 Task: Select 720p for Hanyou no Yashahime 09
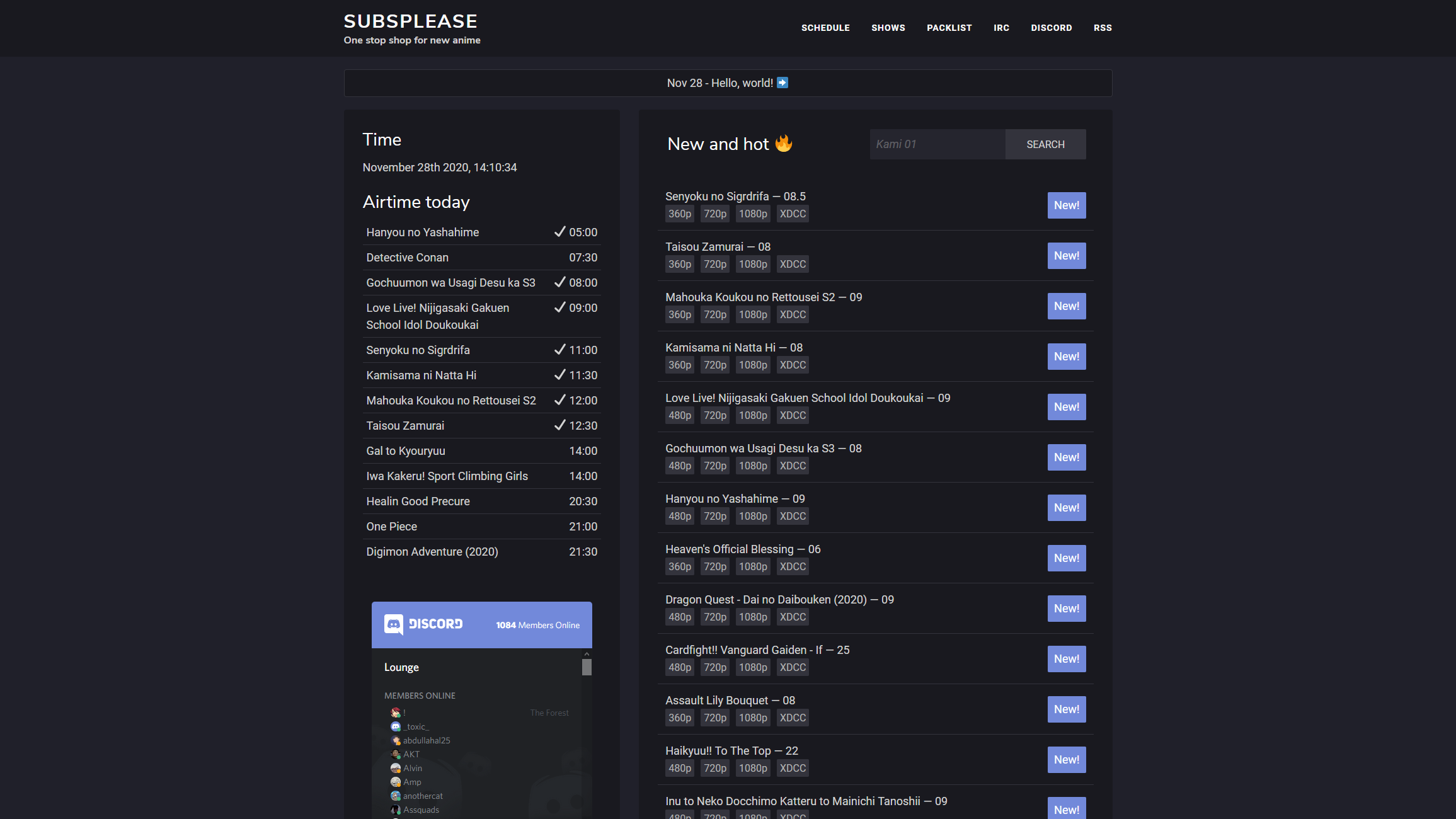(715, 516)
